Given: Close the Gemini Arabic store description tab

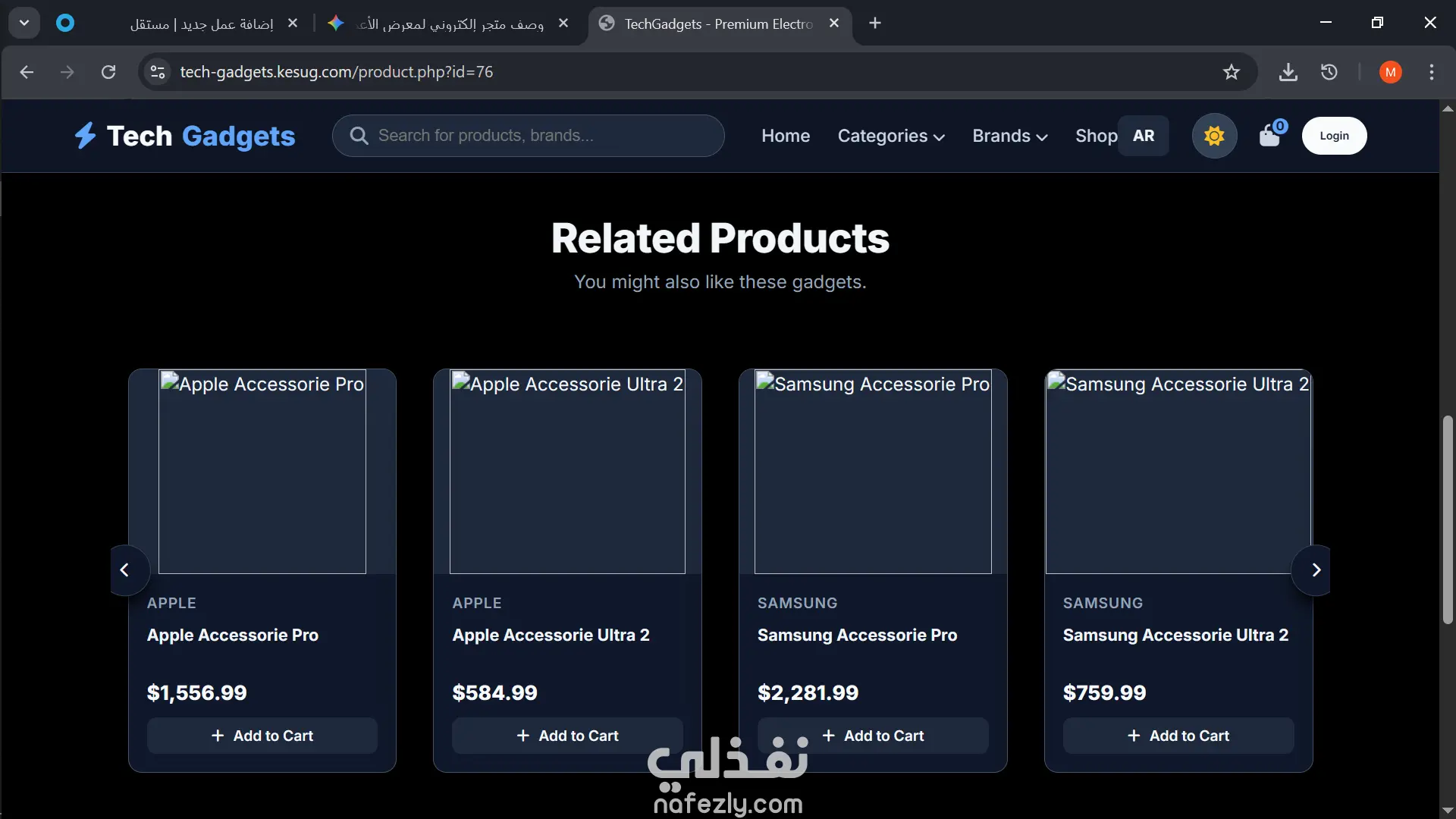Looking at the screenshot, I should tap(563, 24).
